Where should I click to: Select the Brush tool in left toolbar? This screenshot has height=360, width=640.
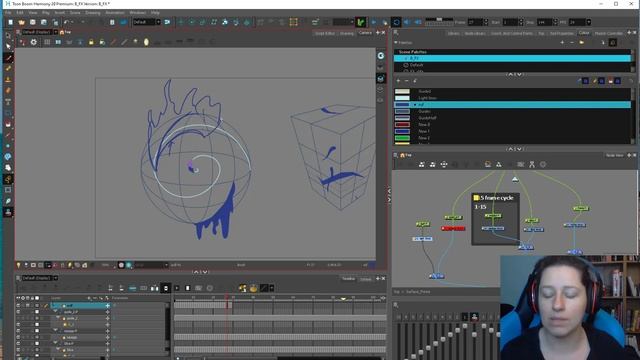pos(8,58)
